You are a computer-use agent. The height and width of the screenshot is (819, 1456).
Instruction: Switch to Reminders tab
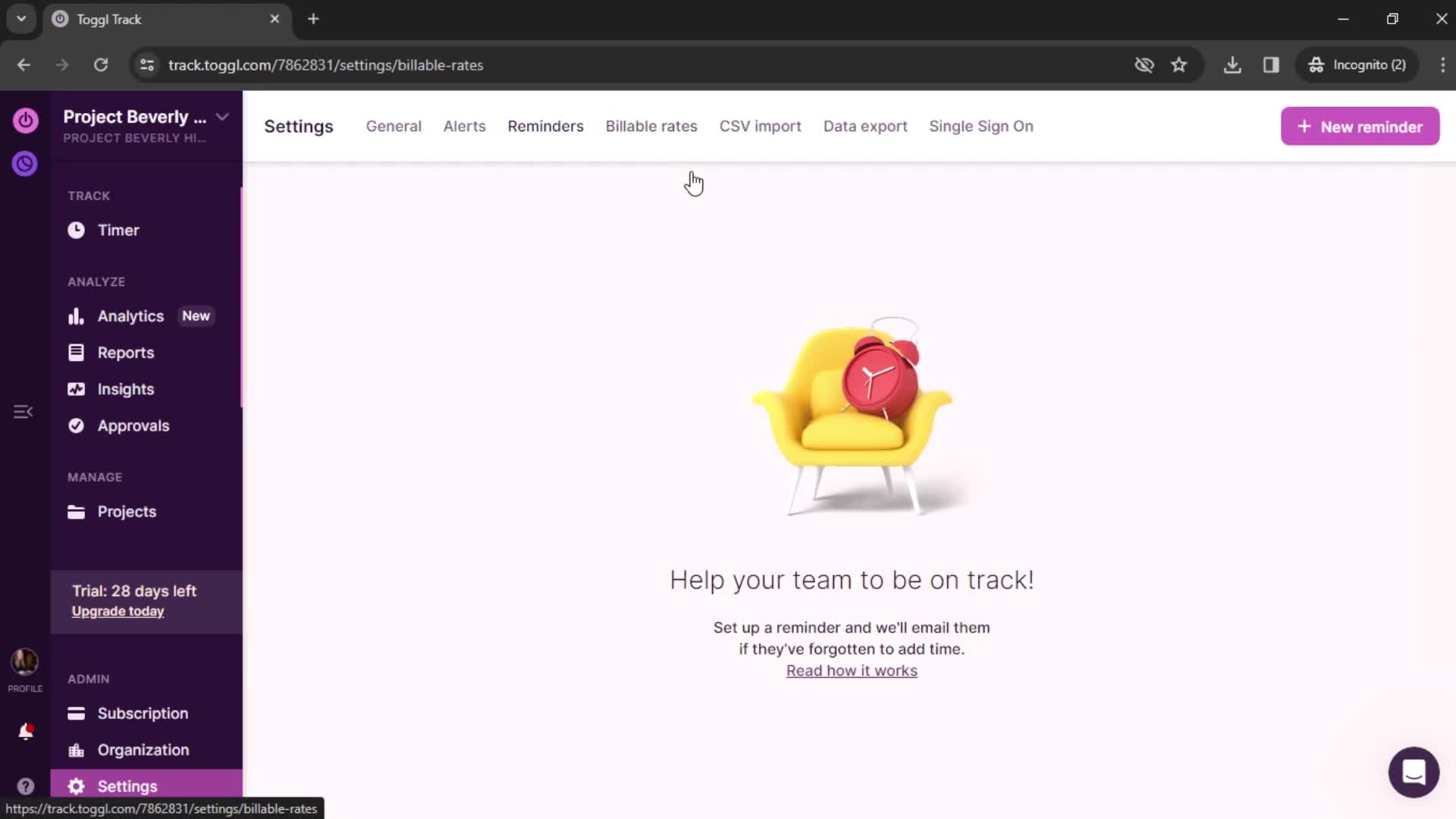pos(545,126)
